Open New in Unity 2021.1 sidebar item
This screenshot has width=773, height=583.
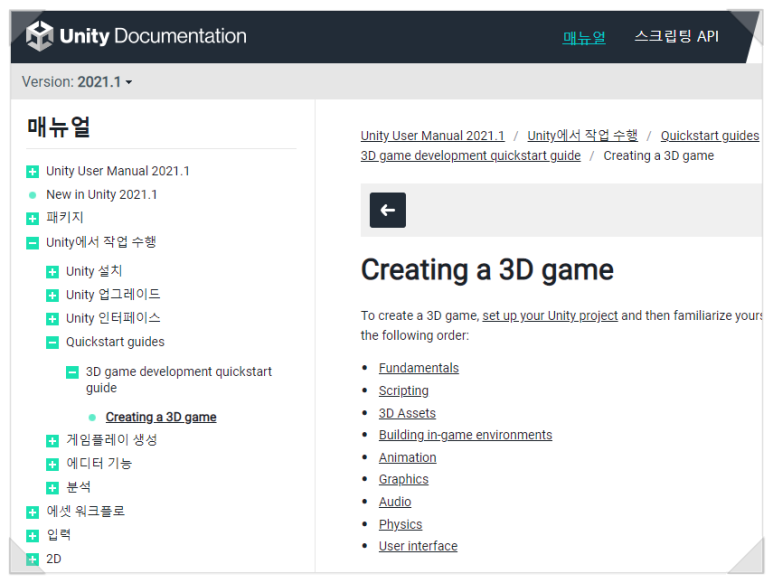pos(102,195)
